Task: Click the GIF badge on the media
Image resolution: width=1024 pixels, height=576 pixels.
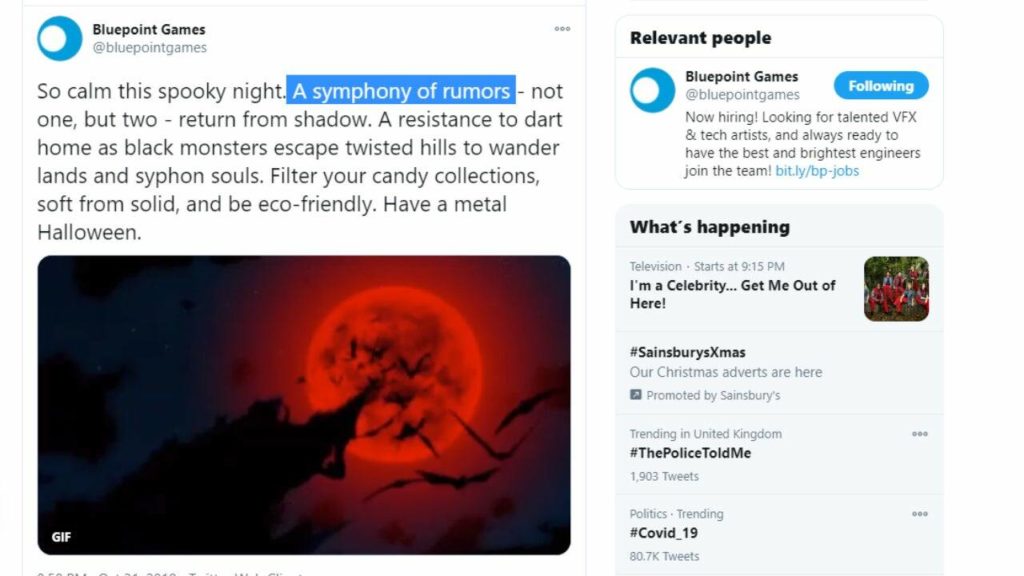Action: (x=61, y=537)
